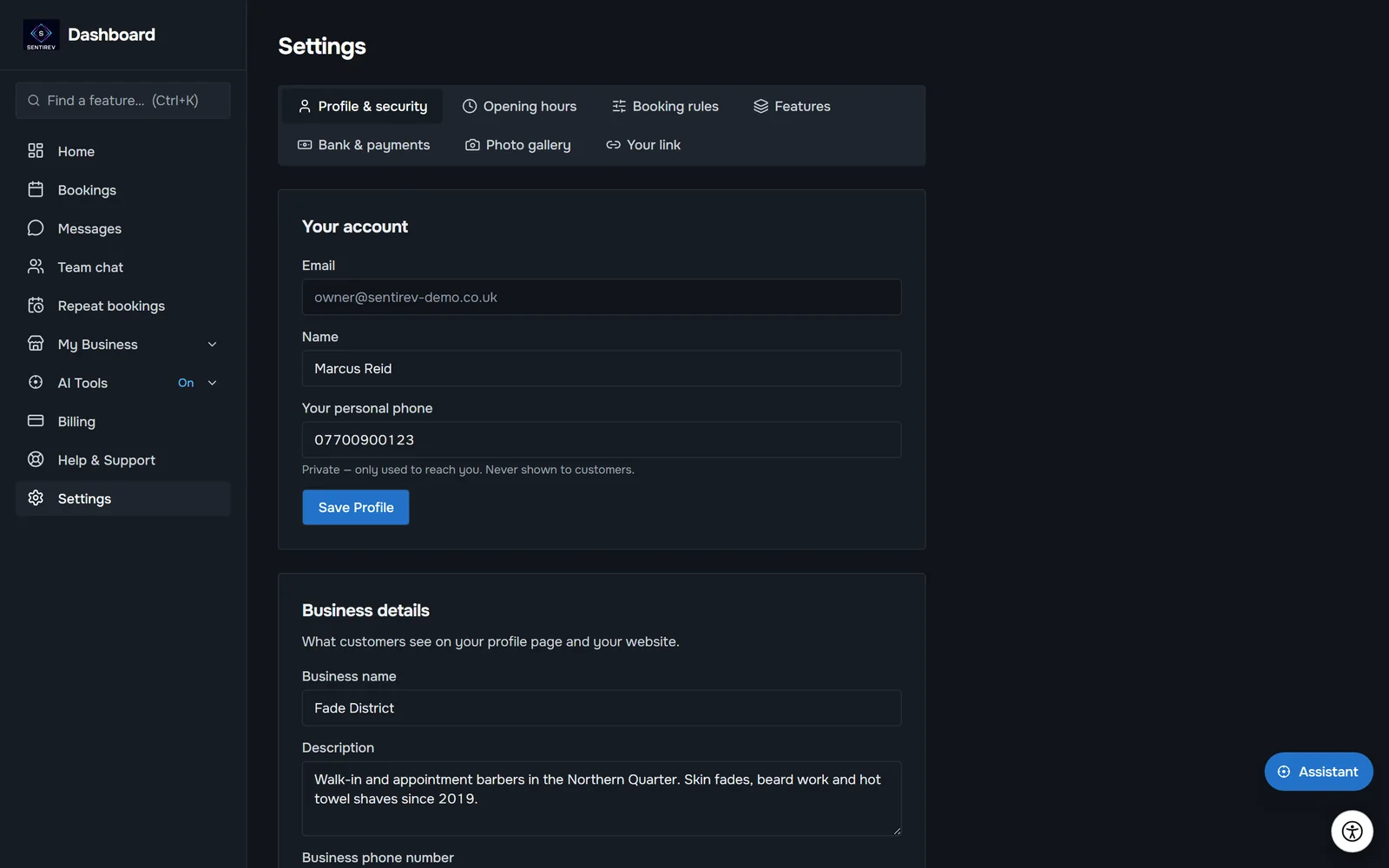Click the Messages speech bubble icon
This screenshot has height=868, width=1389.
point(36,228)
